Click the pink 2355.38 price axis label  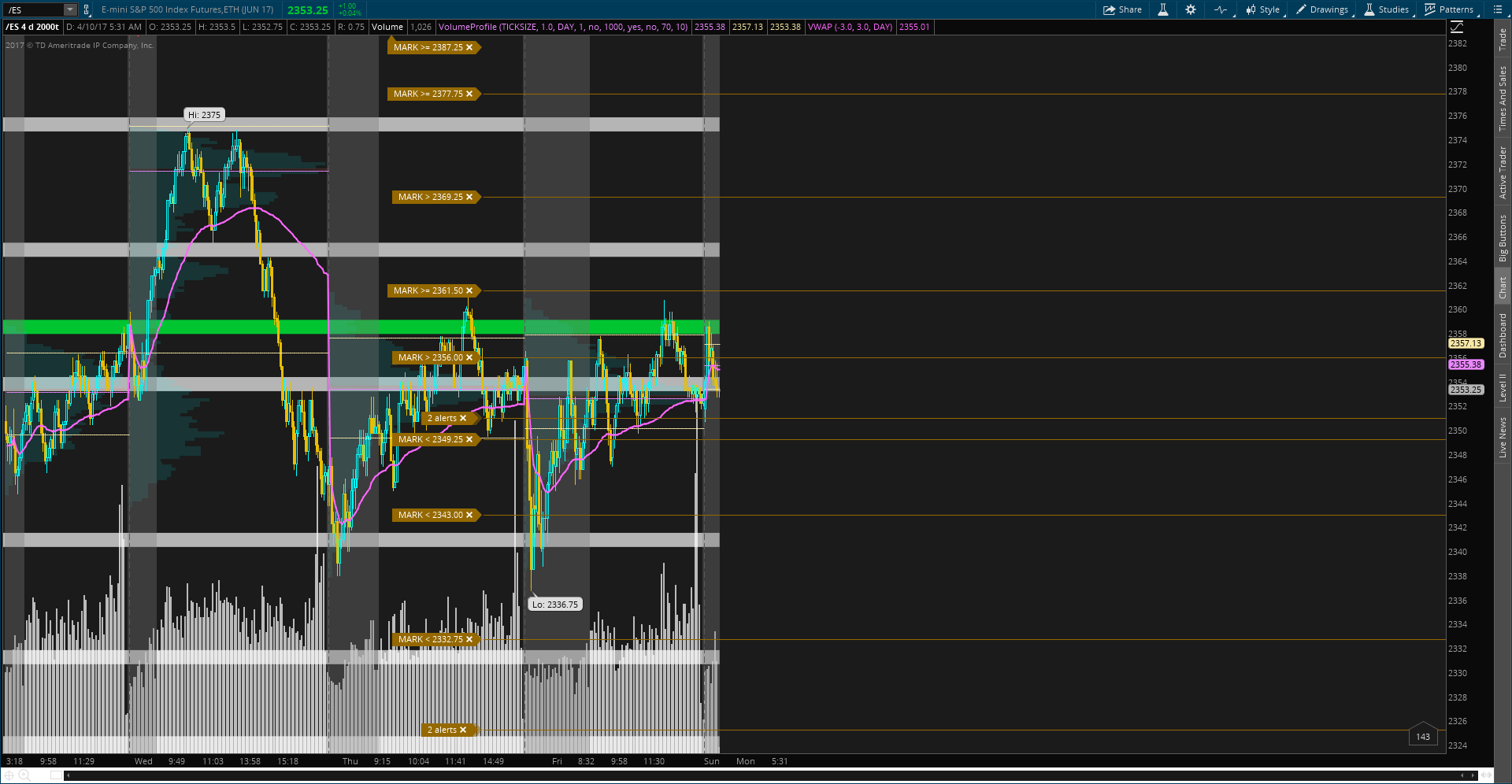coord(1466,364)
